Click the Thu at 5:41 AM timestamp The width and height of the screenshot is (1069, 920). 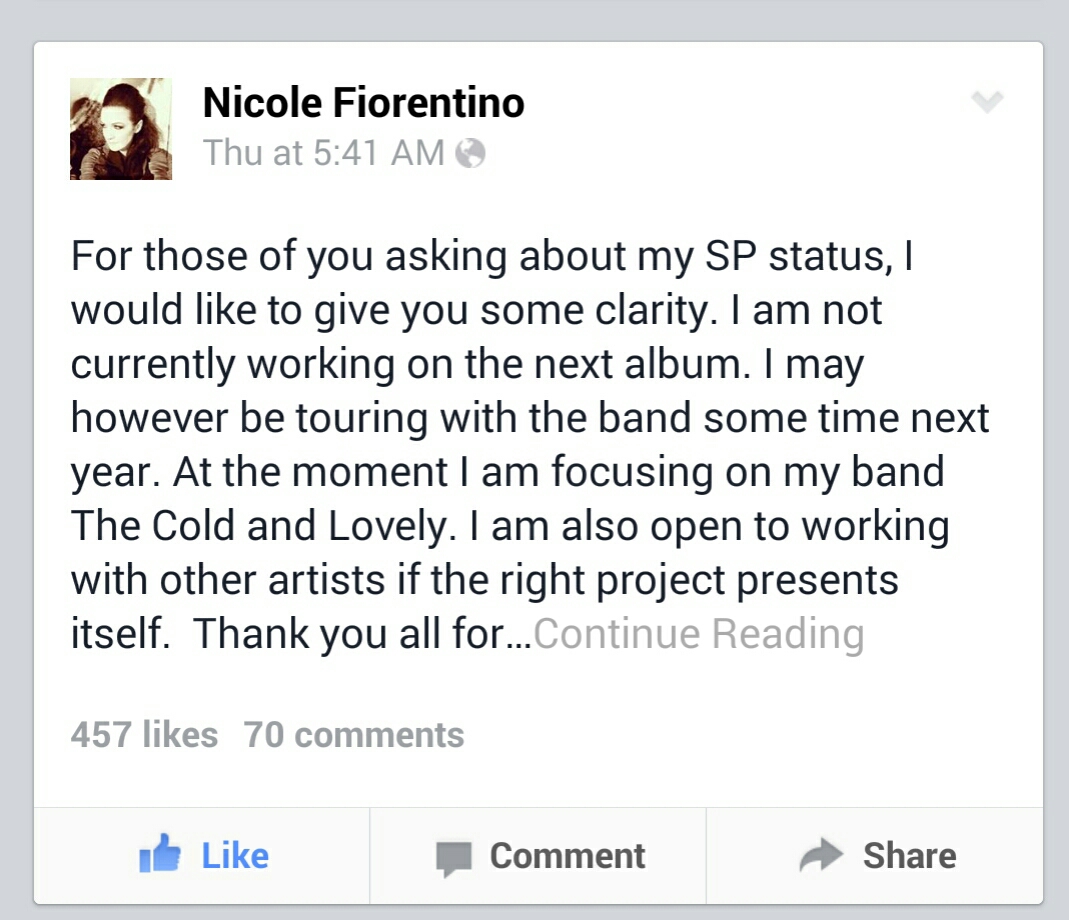point(324,153)
